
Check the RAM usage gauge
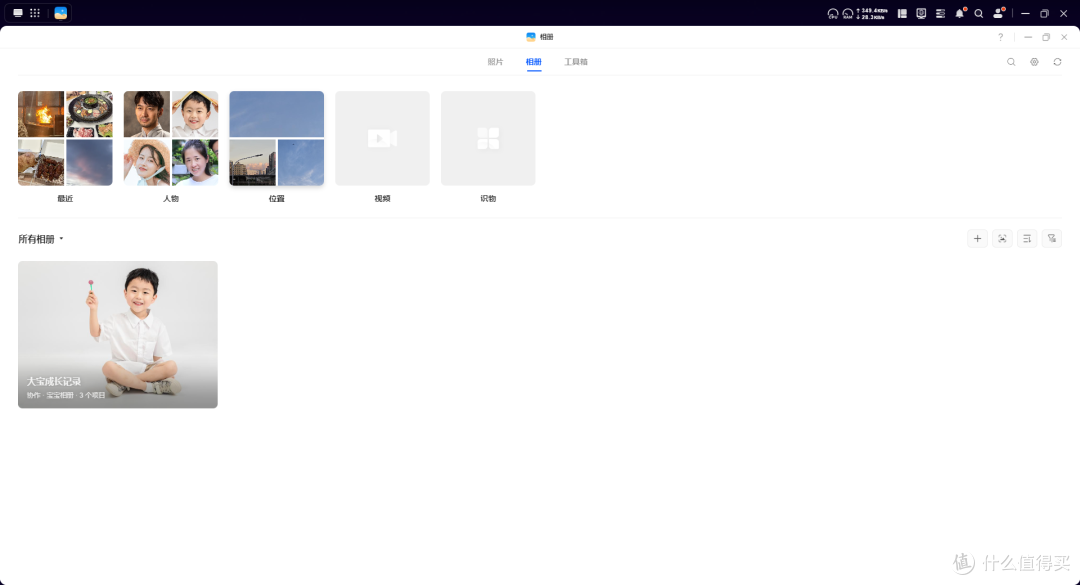[x=848, y=13]
